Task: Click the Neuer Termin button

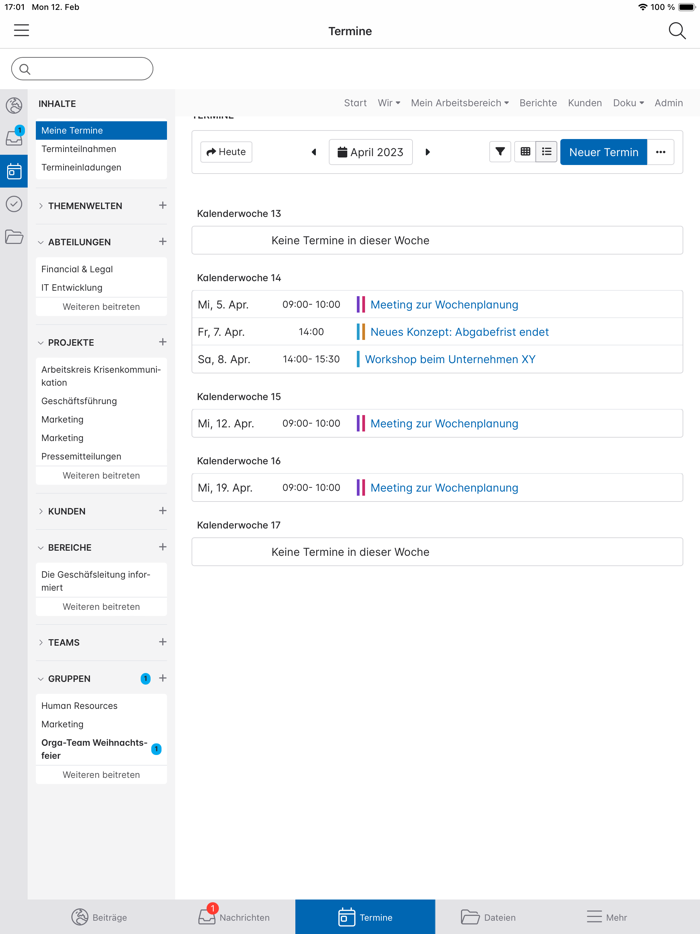Action: tap(603, 152)
